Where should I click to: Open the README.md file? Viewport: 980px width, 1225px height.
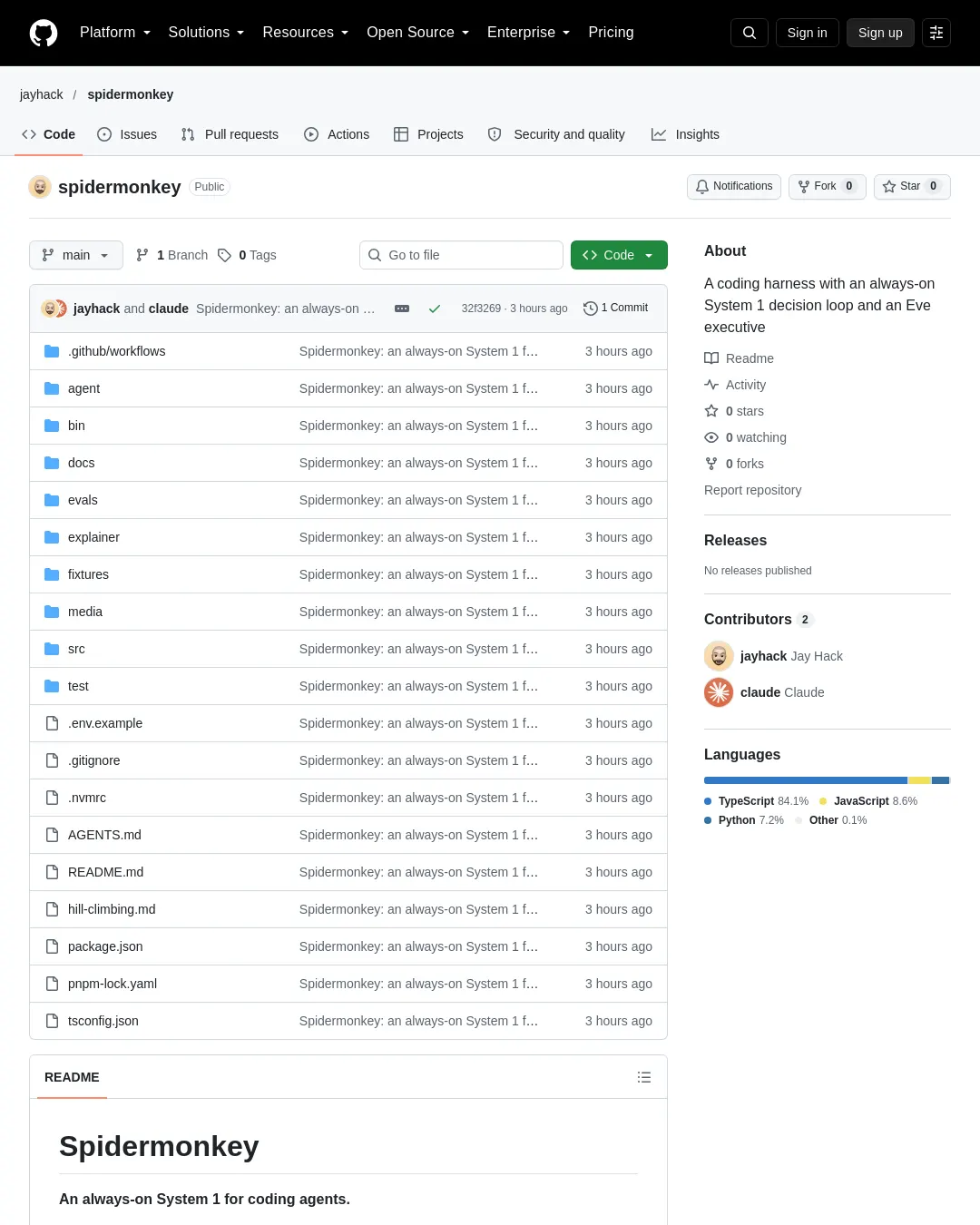(105, 872)
